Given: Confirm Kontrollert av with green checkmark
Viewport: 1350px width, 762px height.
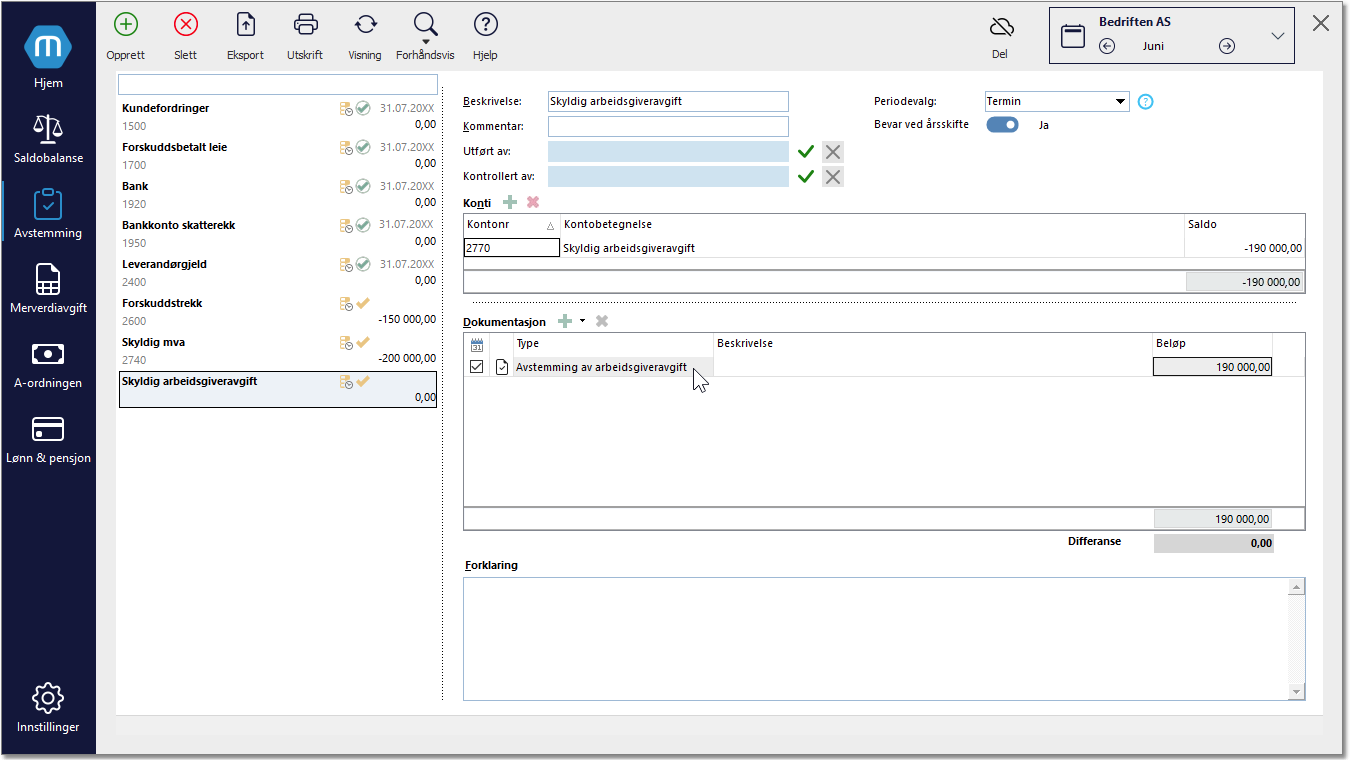Looking at the screenshot, I should 806,177.
